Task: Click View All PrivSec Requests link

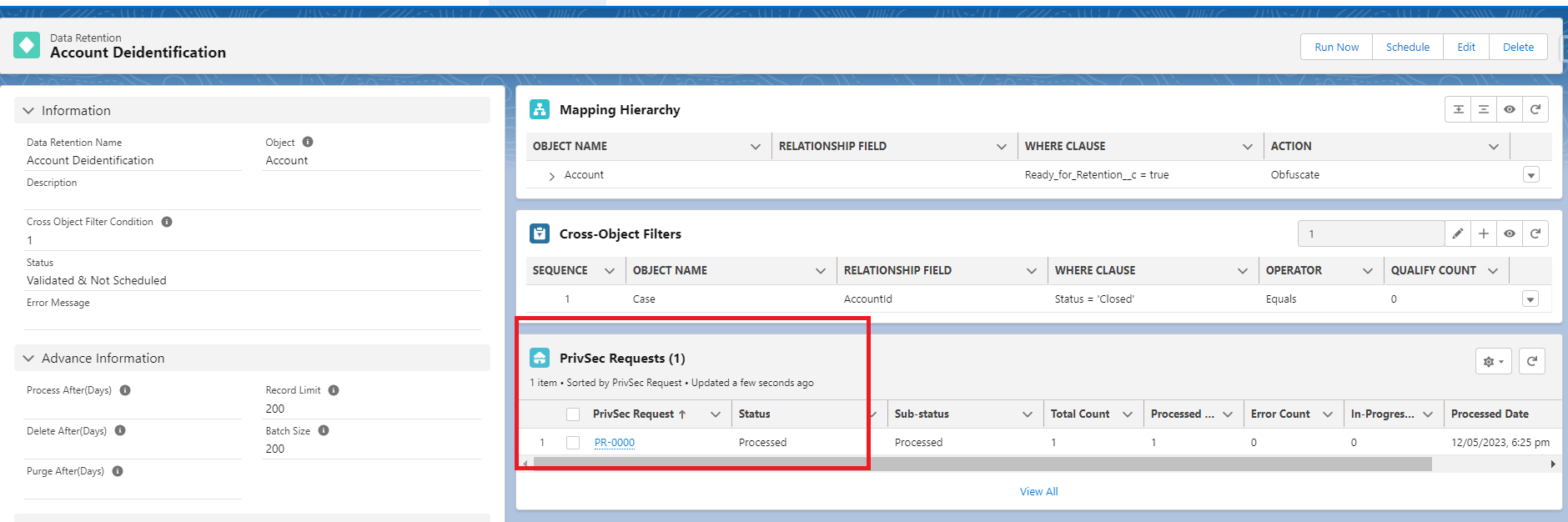Action: tap(1038, 491)
